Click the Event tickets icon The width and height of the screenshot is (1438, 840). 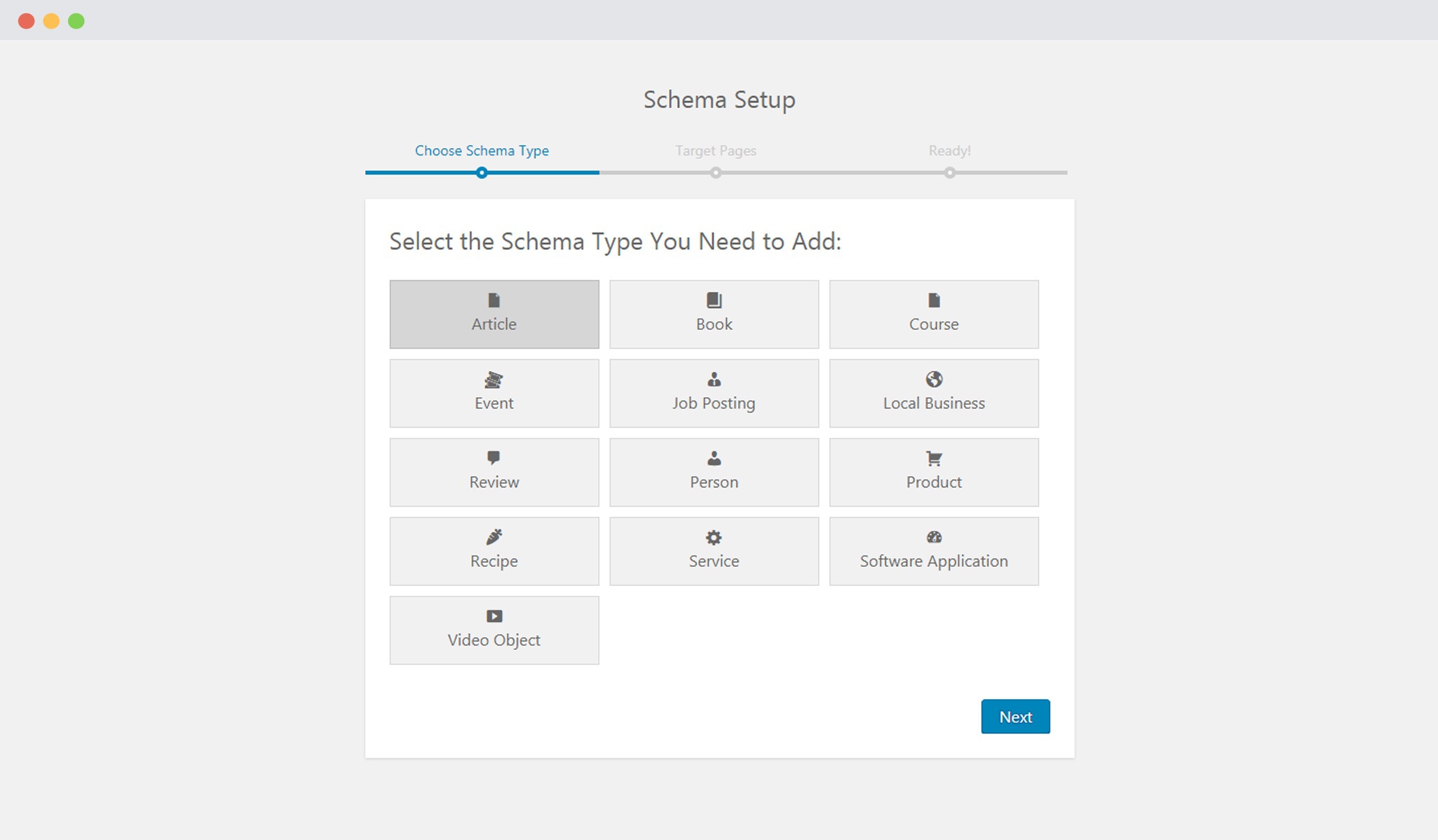pyautogui.click(x=494, y=380)
